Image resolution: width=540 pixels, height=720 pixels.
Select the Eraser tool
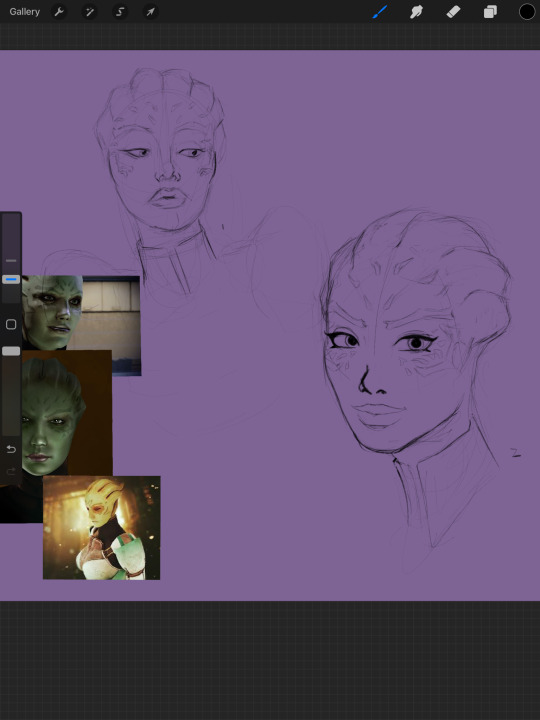pos(453,12)
